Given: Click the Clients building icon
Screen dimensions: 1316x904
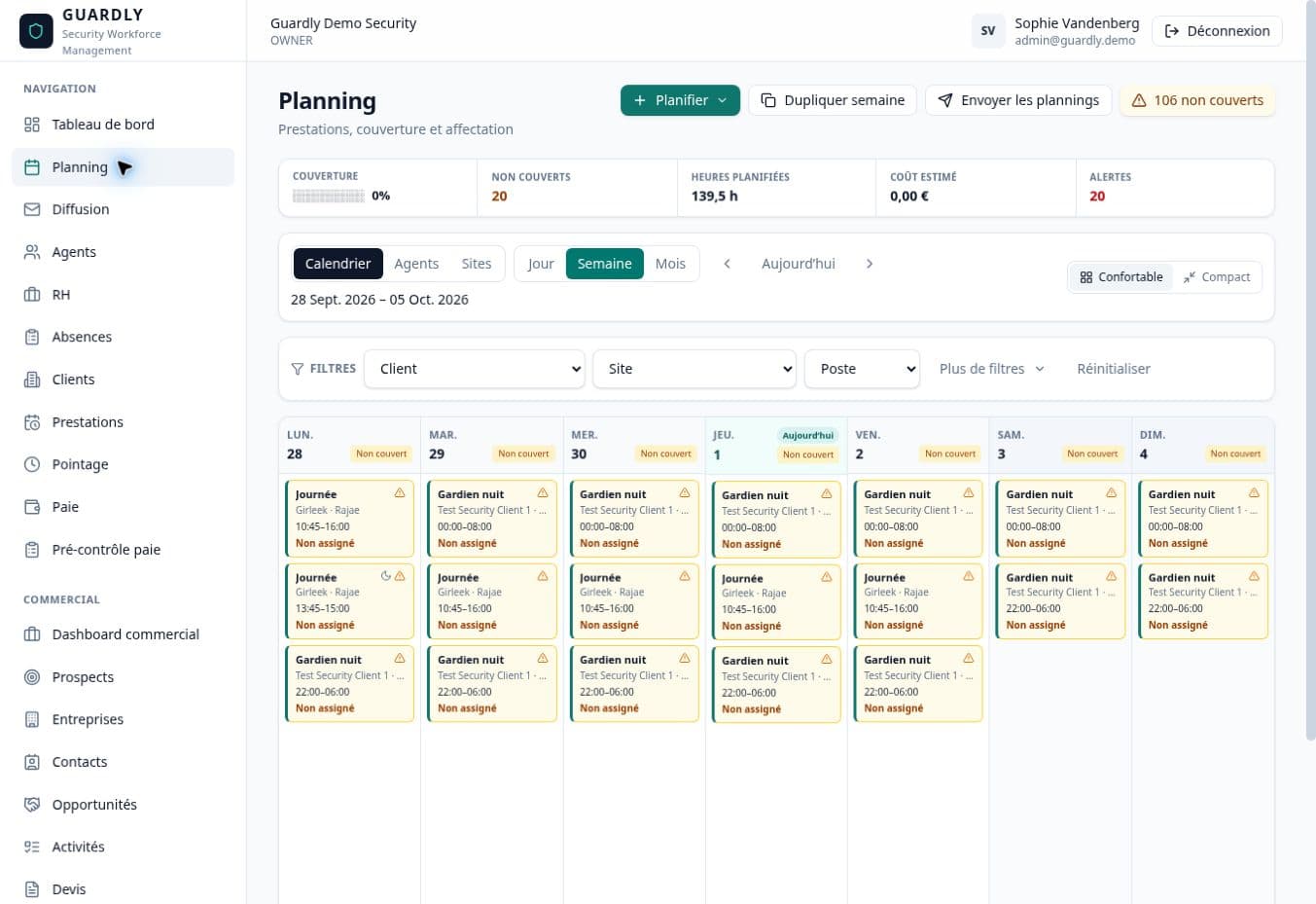Looking at the screenshot, I should [x=32, y=380].
